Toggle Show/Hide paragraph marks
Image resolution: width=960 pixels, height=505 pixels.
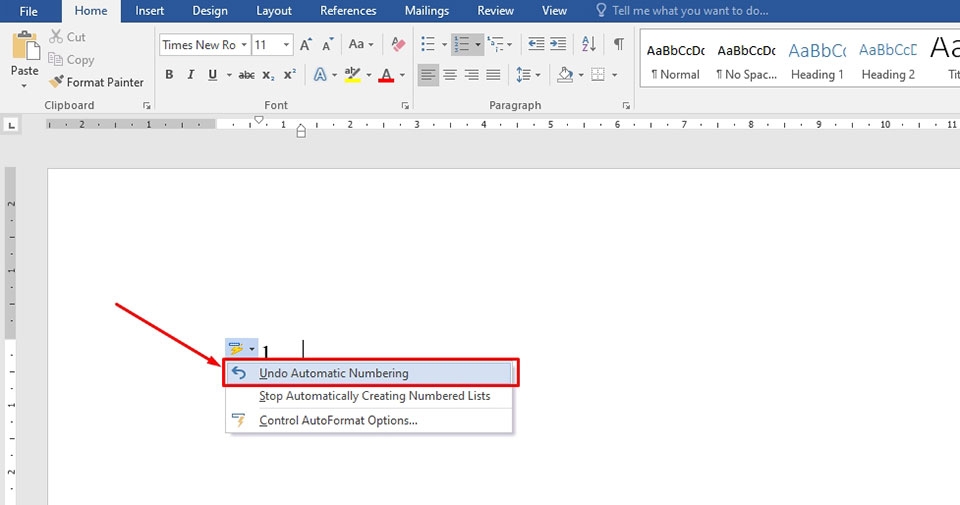tap(619, 44)
